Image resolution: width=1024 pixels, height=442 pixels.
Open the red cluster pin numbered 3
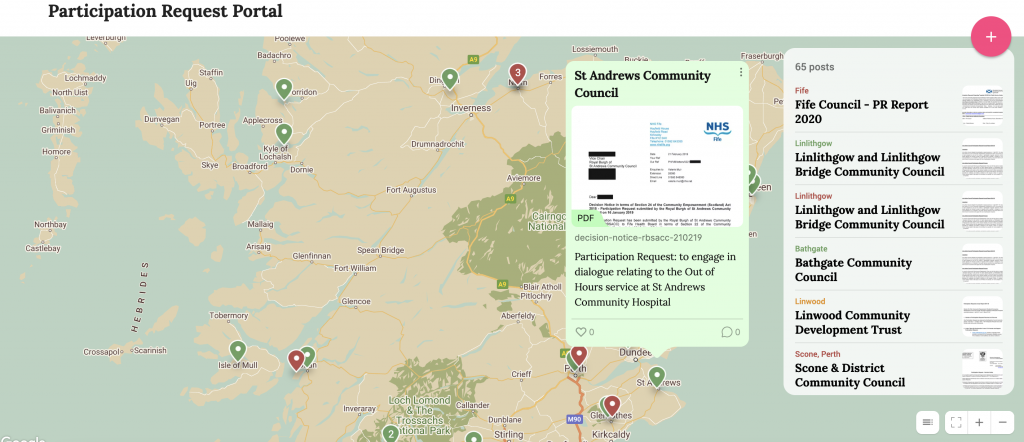click(x=517, y=74)
